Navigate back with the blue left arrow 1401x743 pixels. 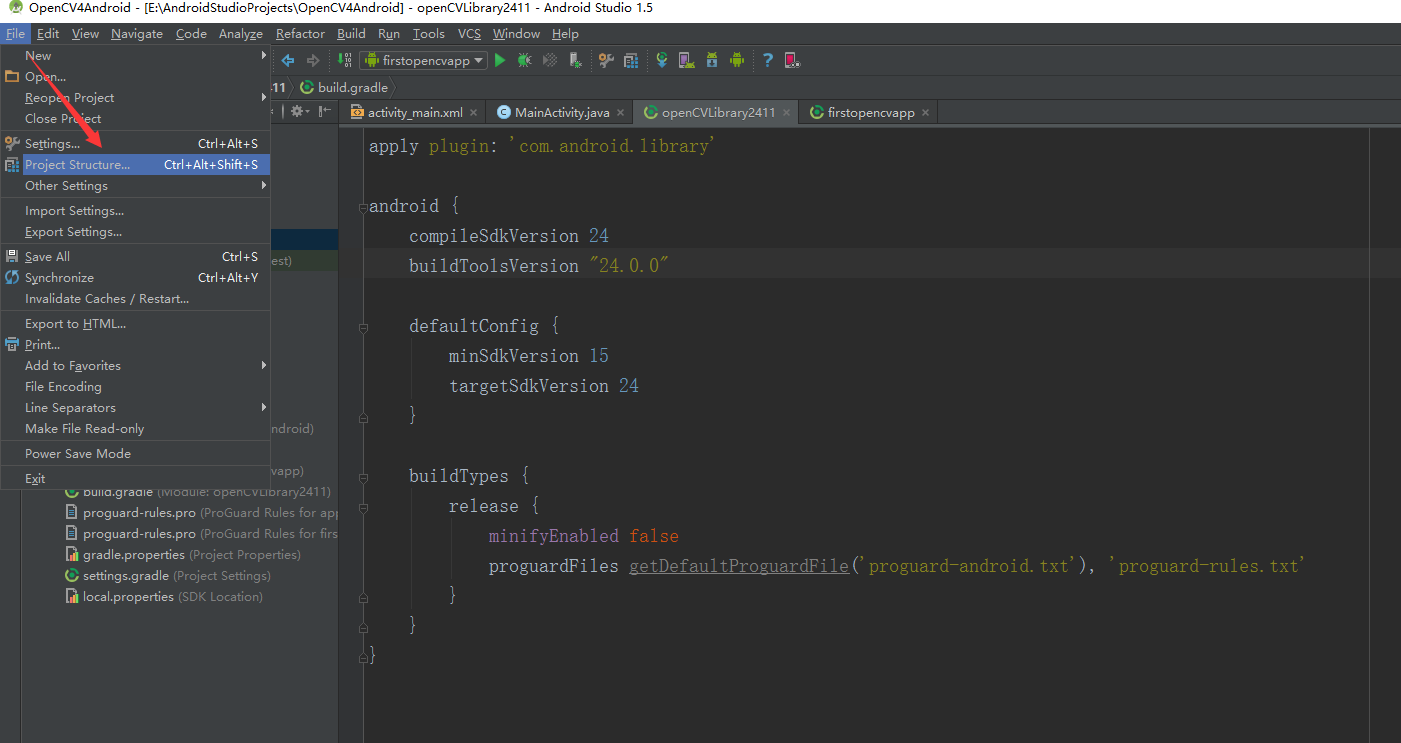pos(288,60)
